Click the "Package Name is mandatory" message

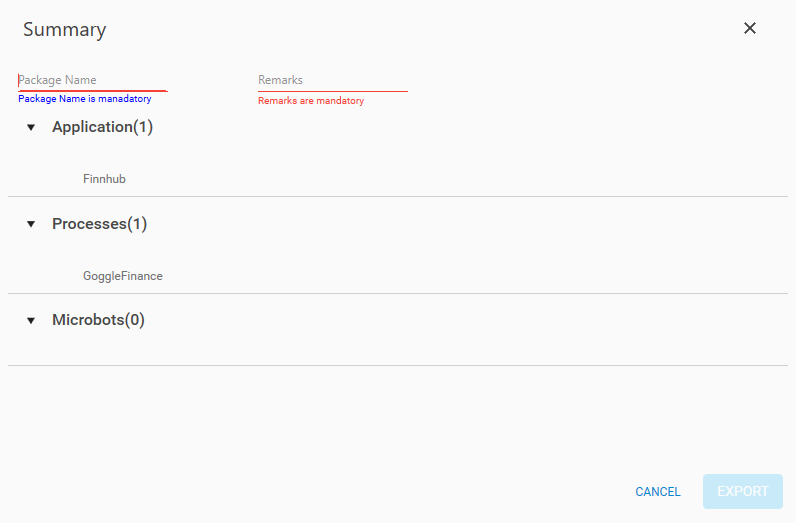pyautogui.click(x=85, y=99)
